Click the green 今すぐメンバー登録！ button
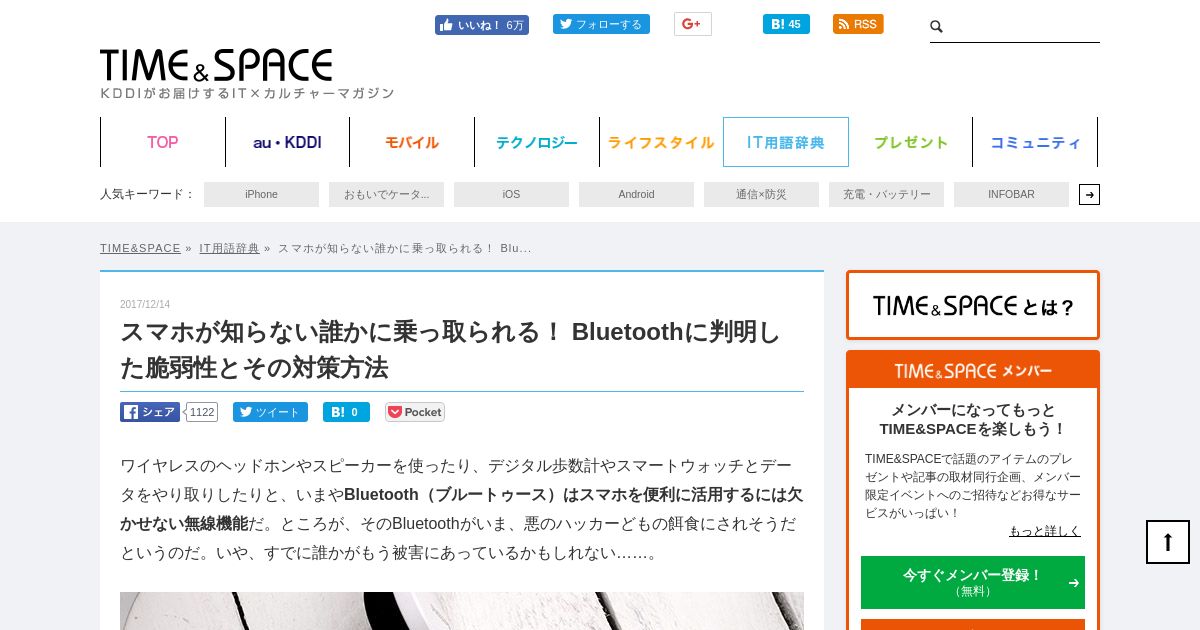The height and width of the screenshot is (630, 1200). 973,582
